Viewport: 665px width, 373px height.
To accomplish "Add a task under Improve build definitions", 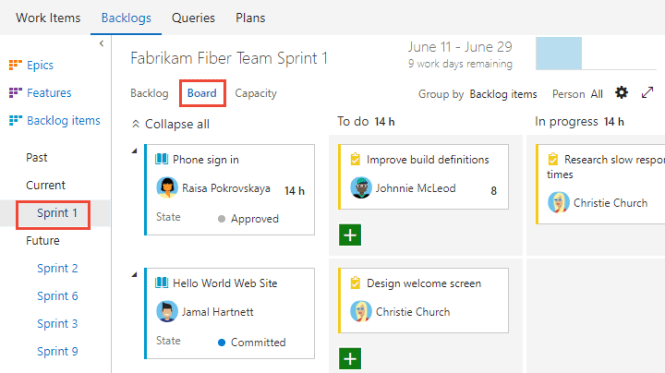I will pos(350,235).
